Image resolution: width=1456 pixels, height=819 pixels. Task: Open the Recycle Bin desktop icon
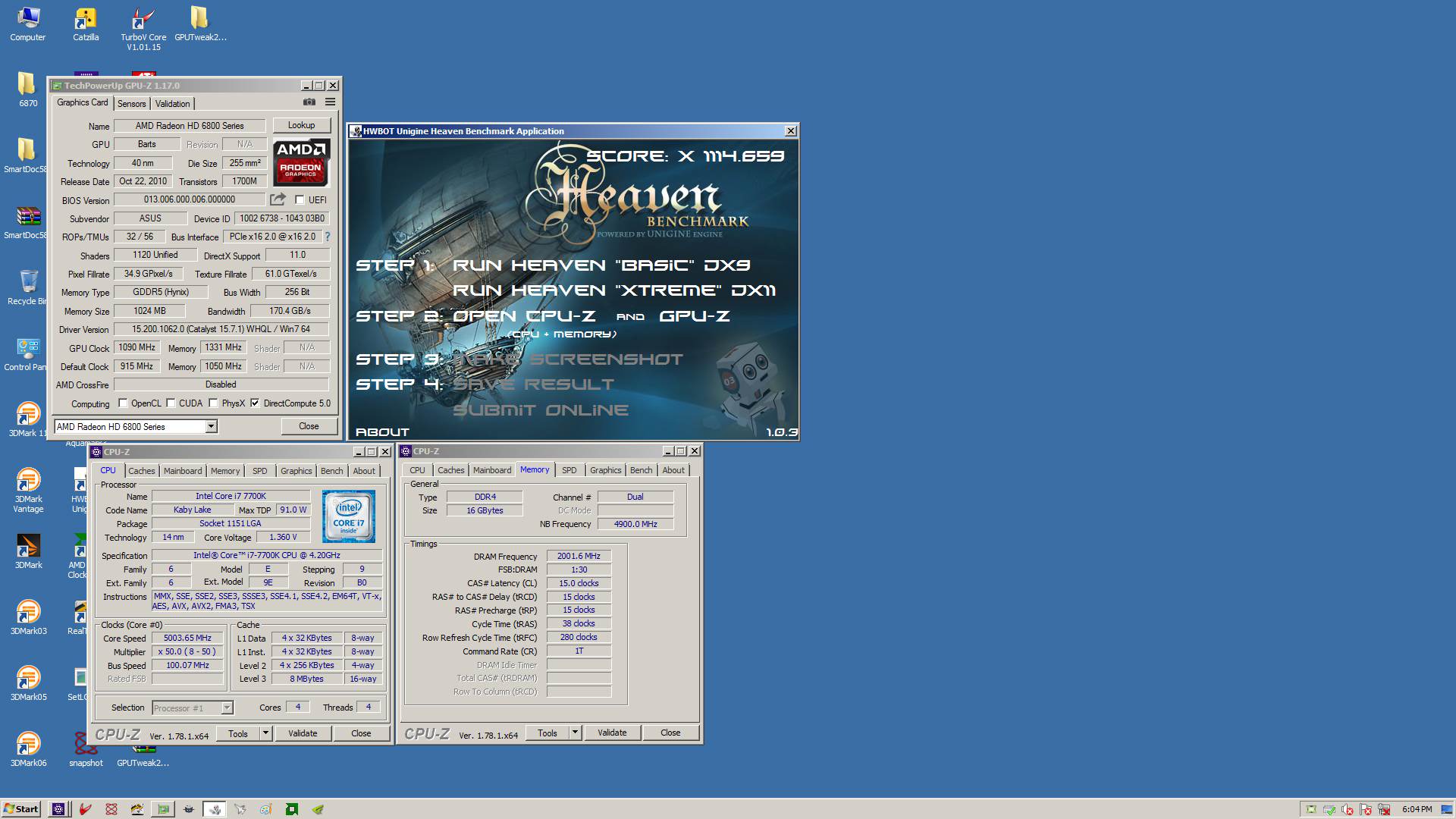(x=27, y=287)
